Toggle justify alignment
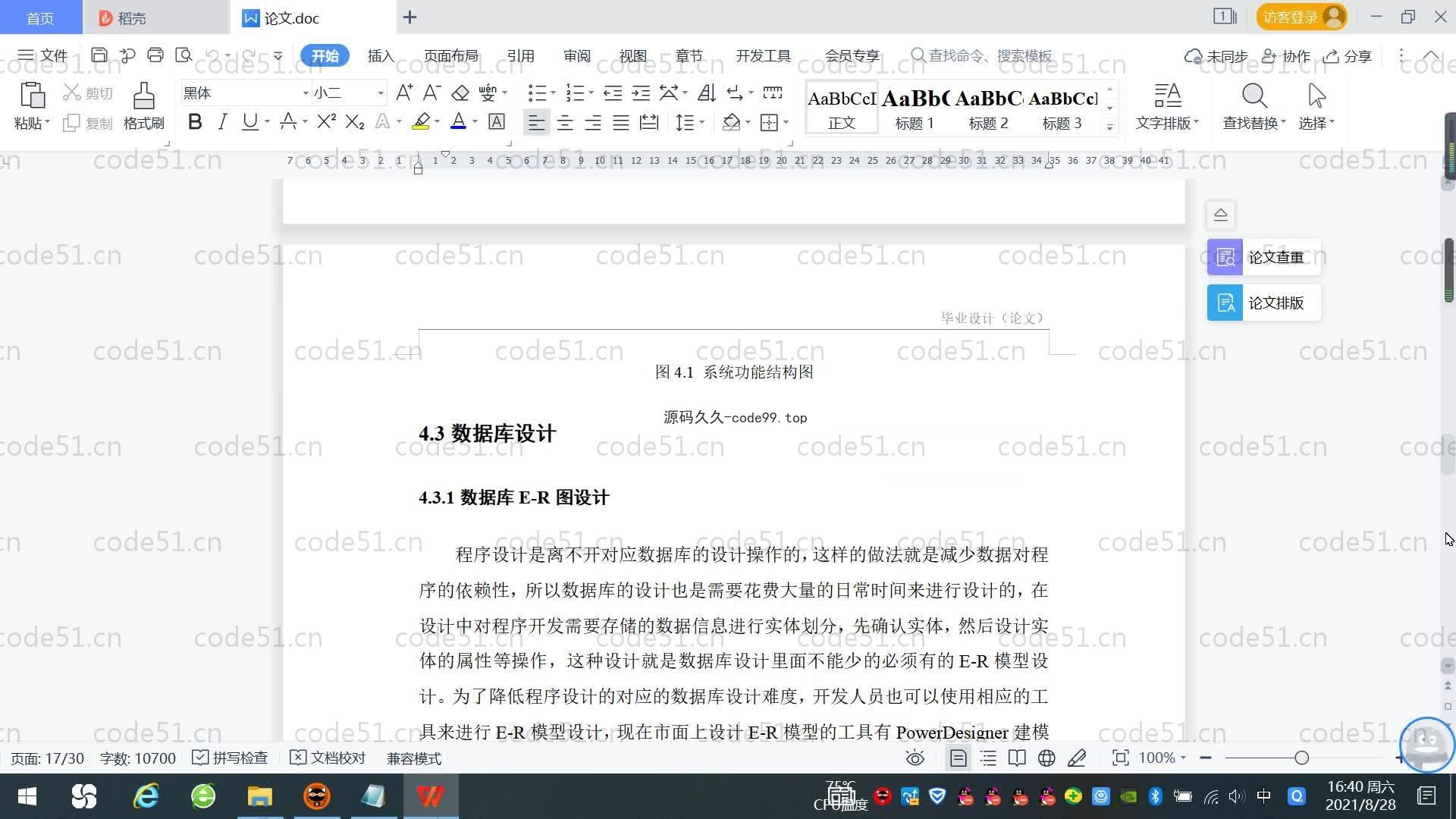Image resolution: width=1456 pixels, height=819 pixels. 621,121
